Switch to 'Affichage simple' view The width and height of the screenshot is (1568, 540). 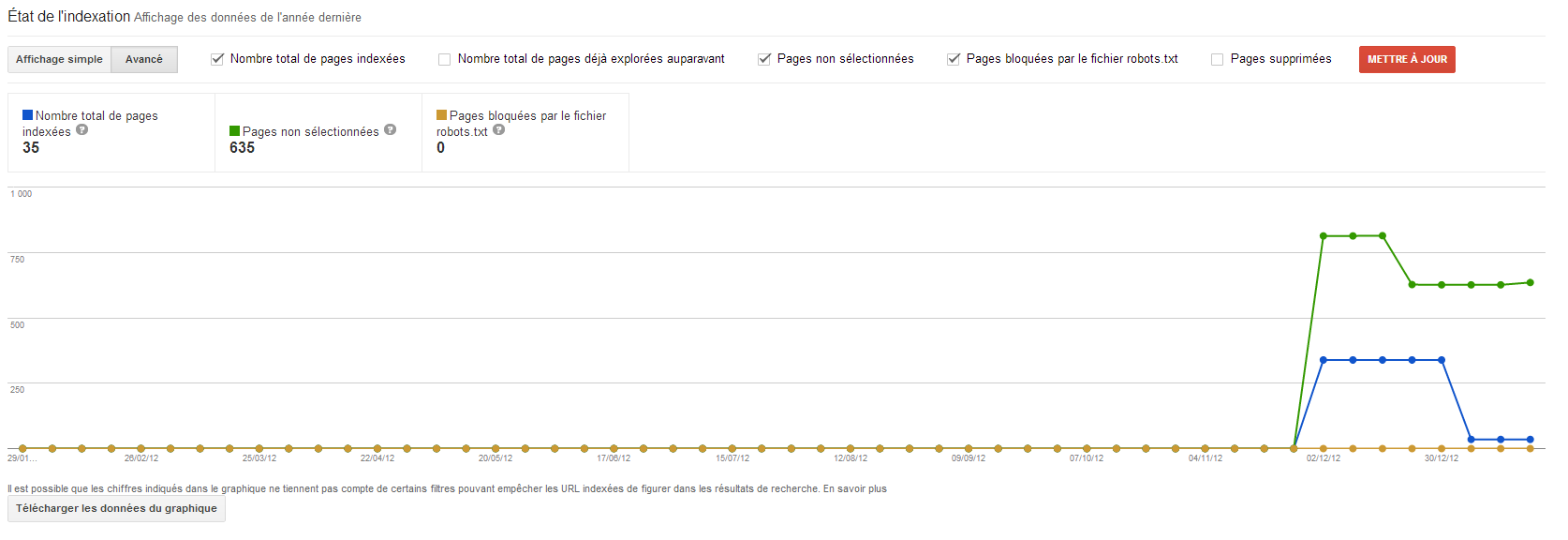pyautogui.click(x=59, y=59)
